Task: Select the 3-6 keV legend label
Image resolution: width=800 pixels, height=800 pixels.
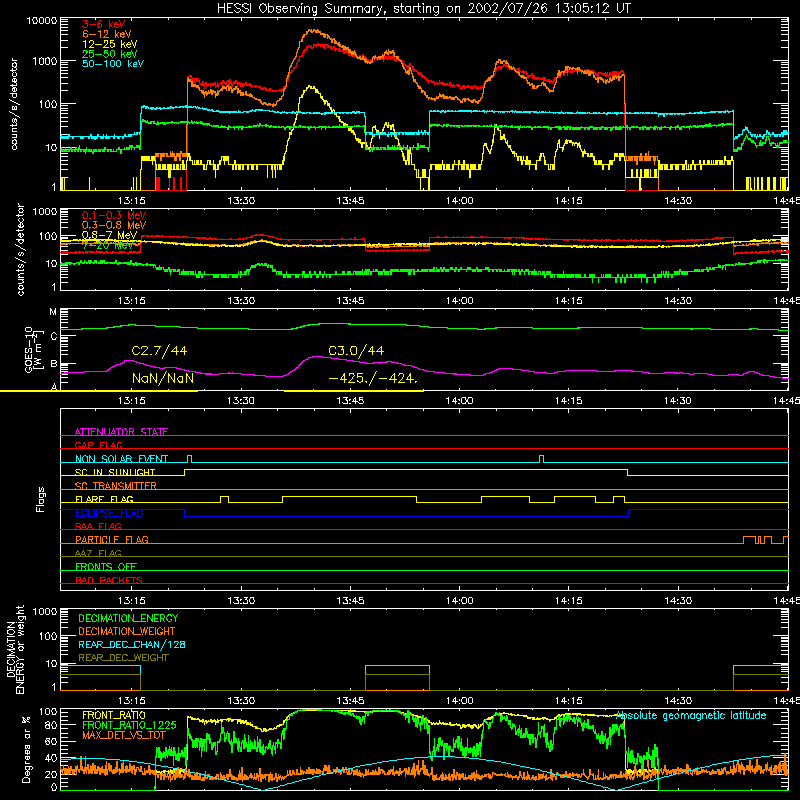Action: click(104, 24)
